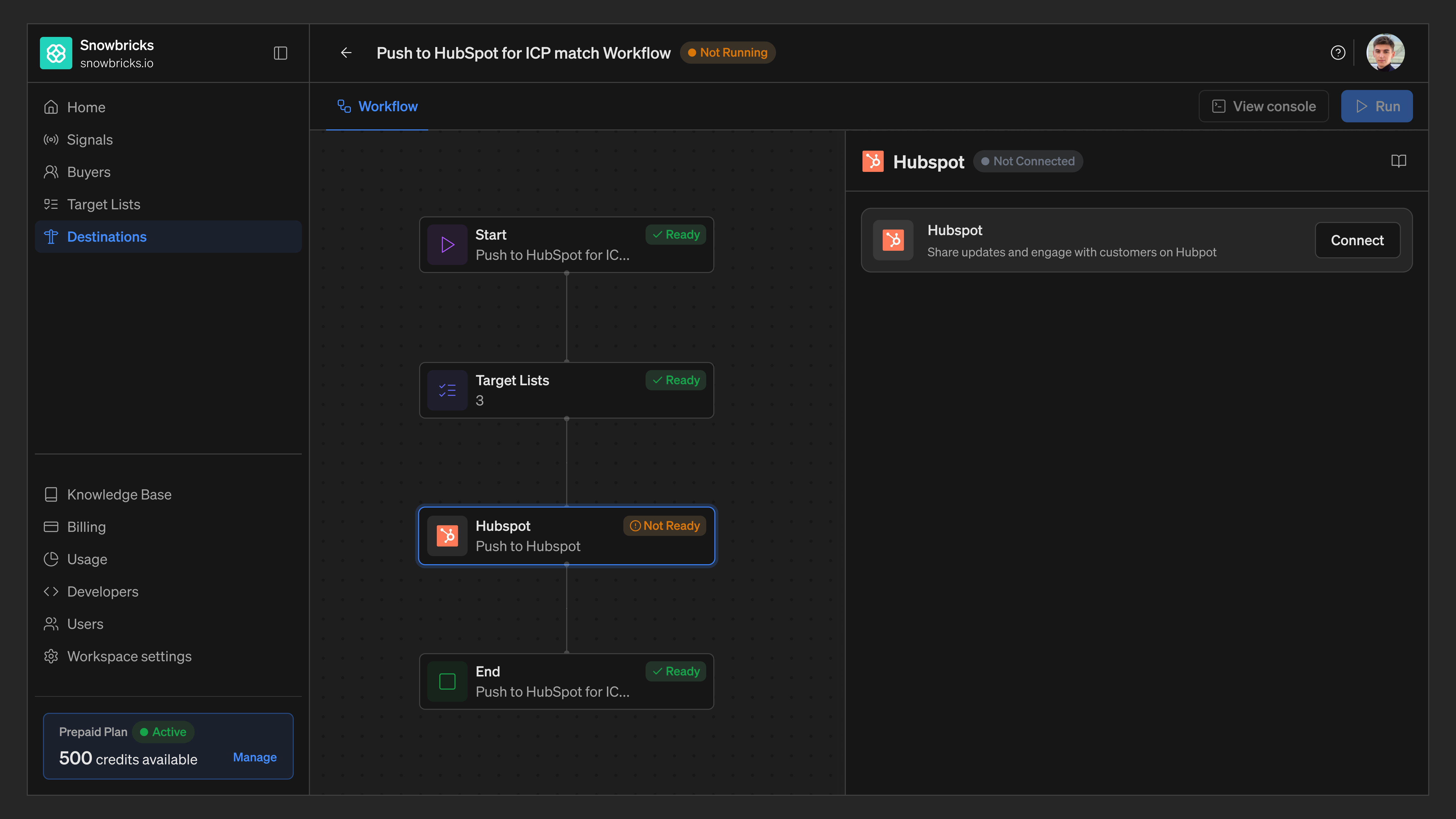The image size is (1456, 819).
Task: Click the Developers code brackets icon
Action: (51, 592)
